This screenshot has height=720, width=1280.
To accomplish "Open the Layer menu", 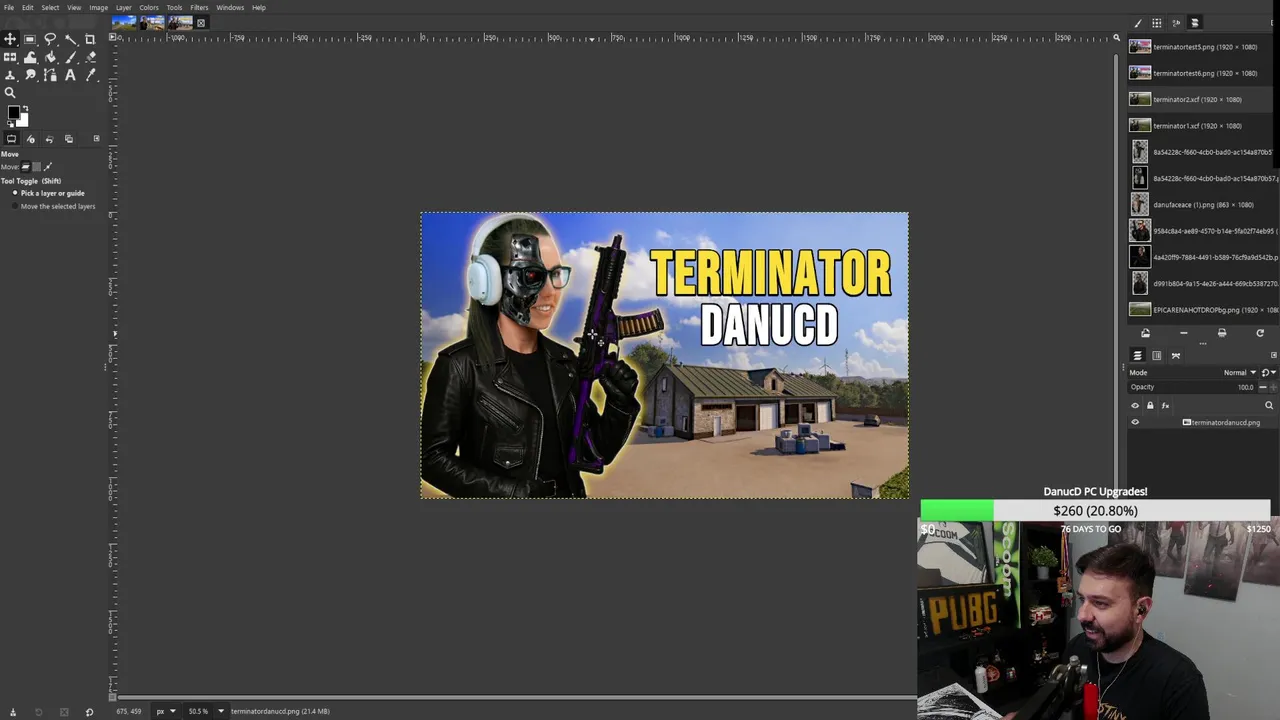I will (x=123, y=7).
